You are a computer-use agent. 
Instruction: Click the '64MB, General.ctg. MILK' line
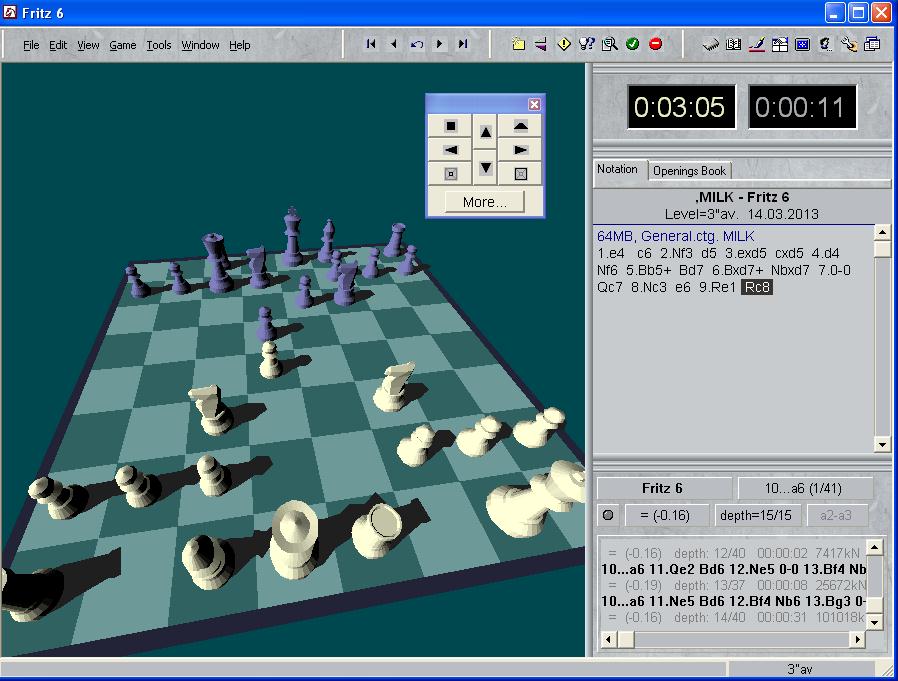(676, 236)
